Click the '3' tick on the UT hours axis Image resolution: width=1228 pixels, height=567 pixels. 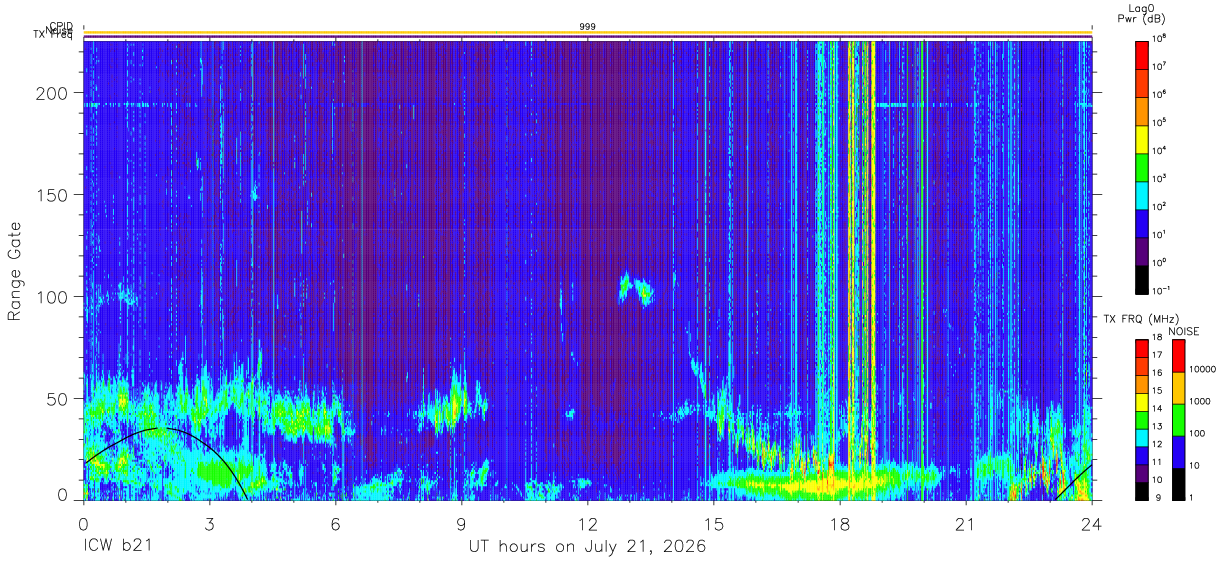point(209,523)
